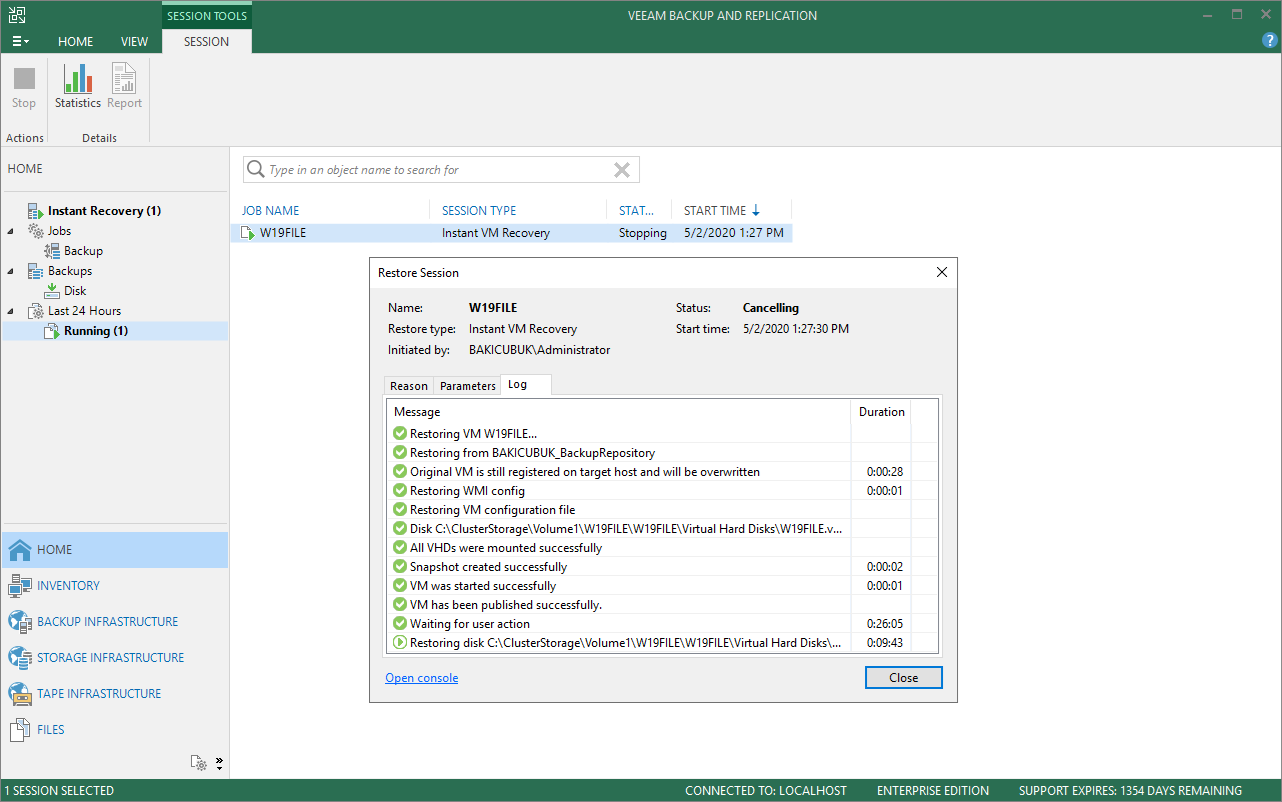Collapse the Backups tree node

tap(12, 271)
